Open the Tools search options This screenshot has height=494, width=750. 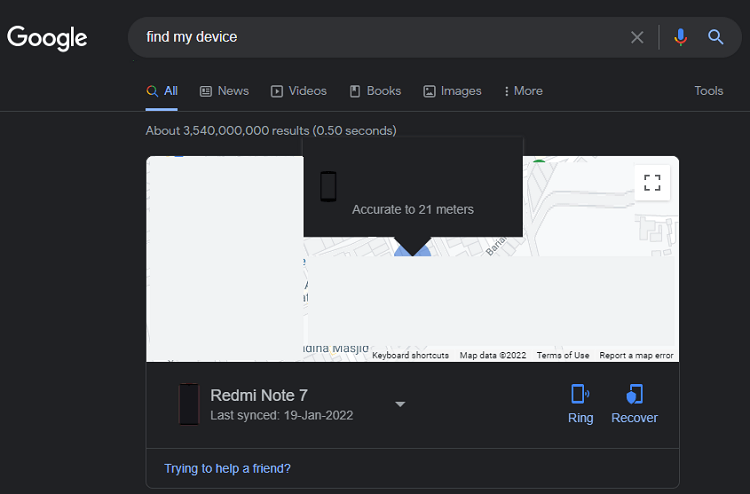pos(708,91)
